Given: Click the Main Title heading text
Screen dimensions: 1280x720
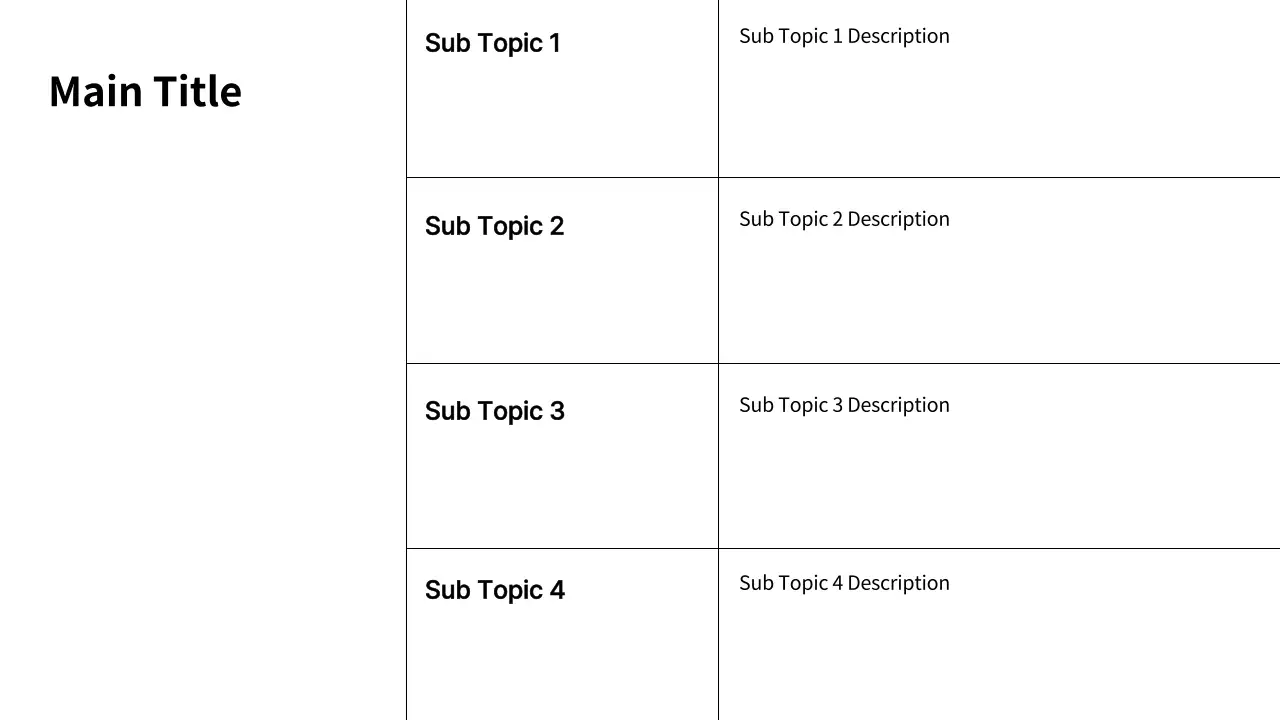Looking at the screenshot, I should pos(145,91).
